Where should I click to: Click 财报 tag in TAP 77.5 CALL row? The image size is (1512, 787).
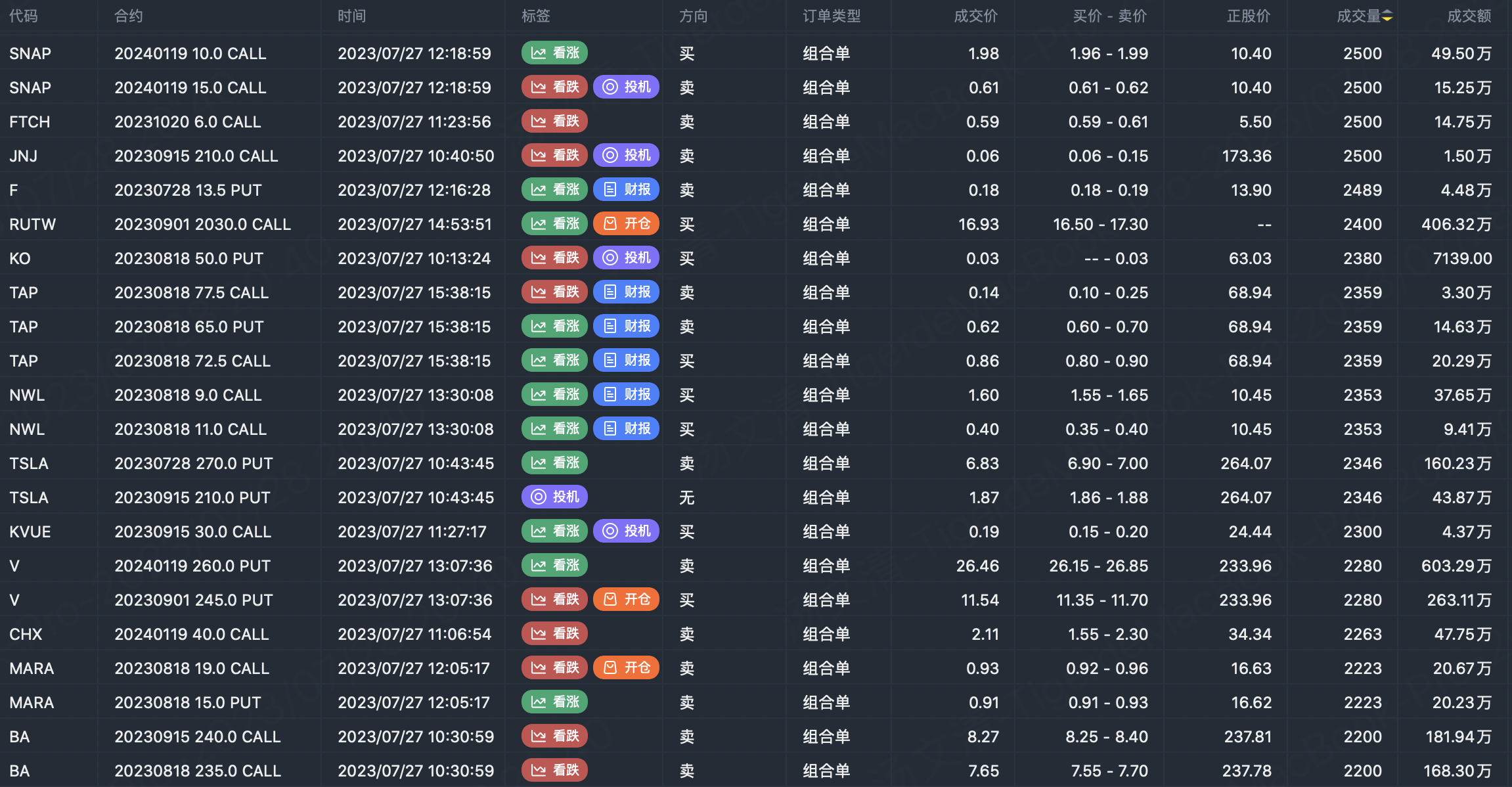pos(626,292)
